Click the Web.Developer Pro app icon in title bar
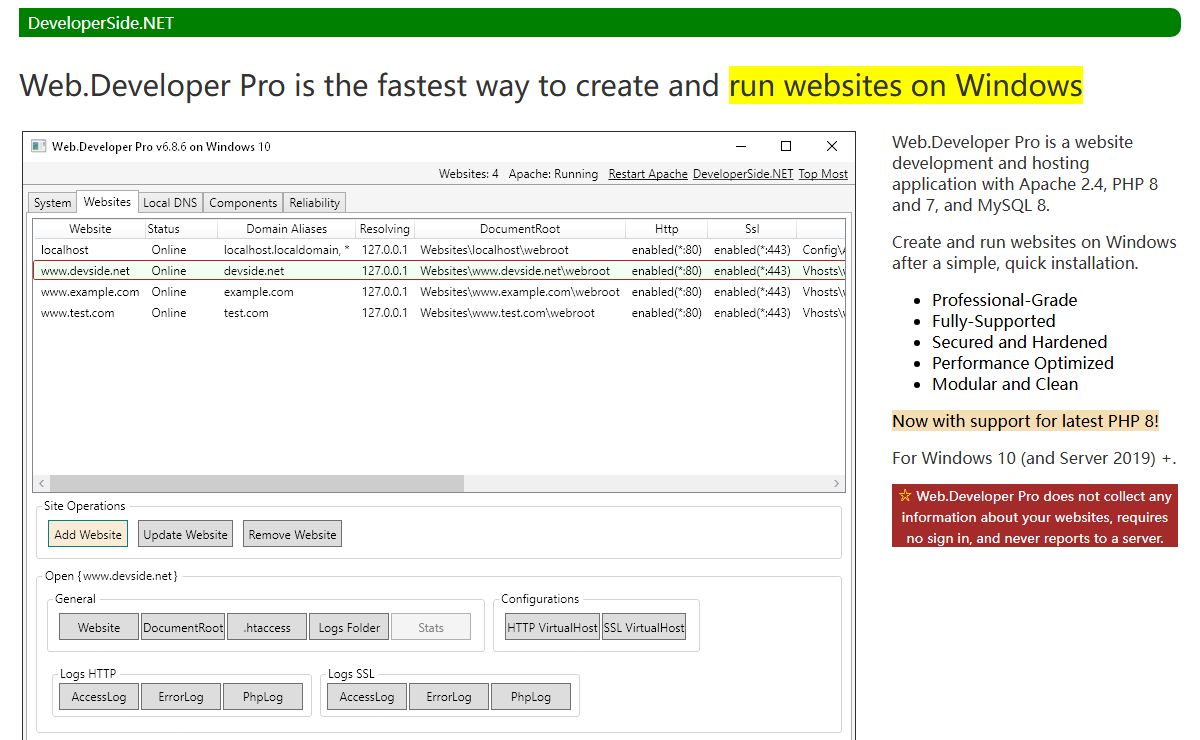Image resolution: width=1200 pixels, height=740 pixels. tap(39, 146)
